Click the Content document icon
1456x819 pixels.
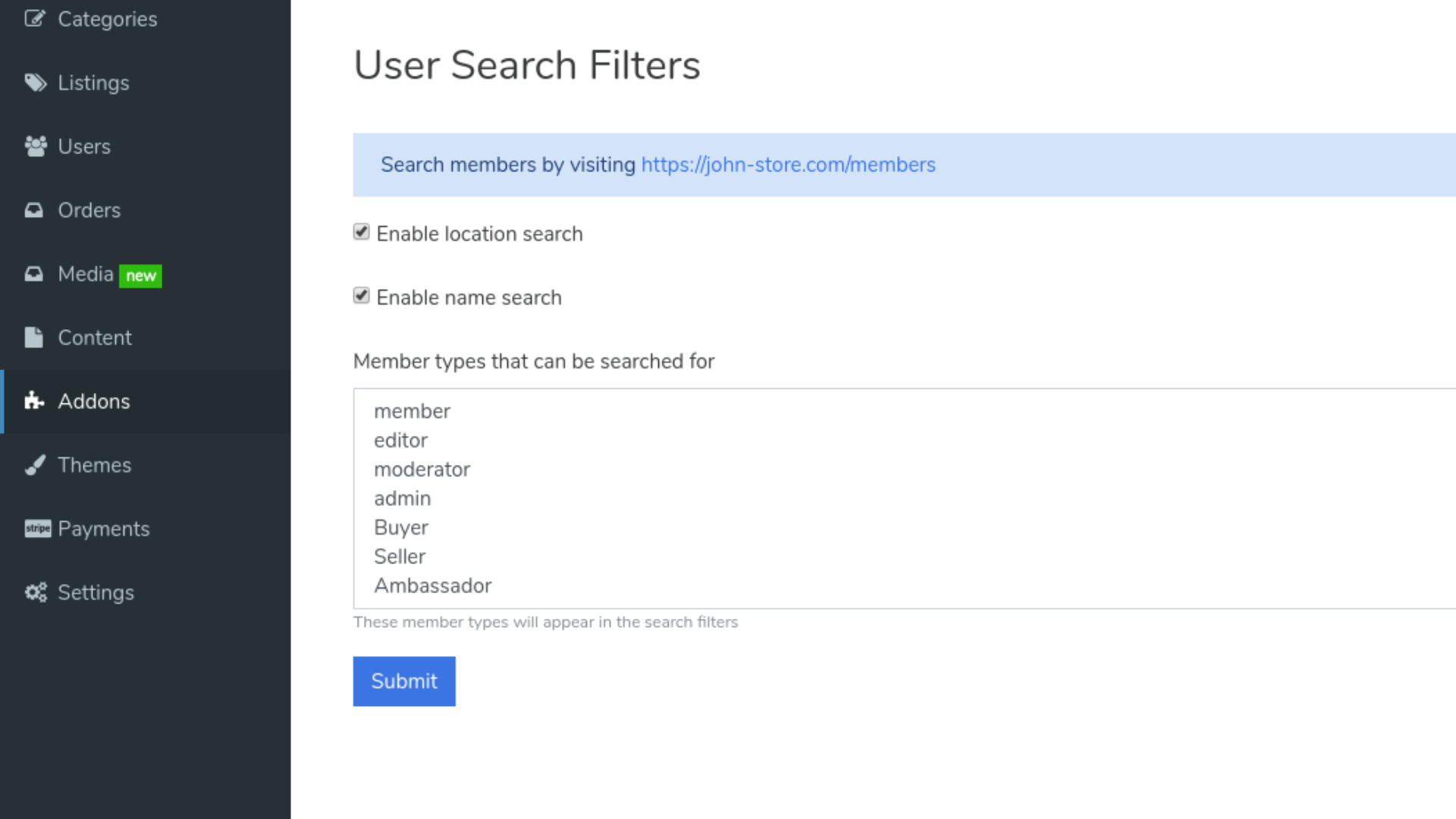tap(34, 337)
